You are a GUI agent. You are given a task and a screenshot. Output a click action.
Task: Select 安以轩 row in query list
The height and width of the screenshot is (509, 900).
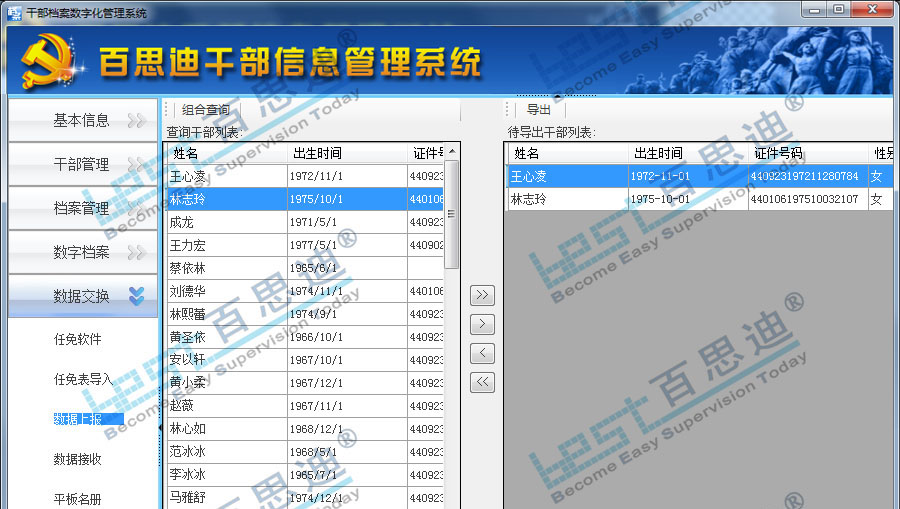305,360
